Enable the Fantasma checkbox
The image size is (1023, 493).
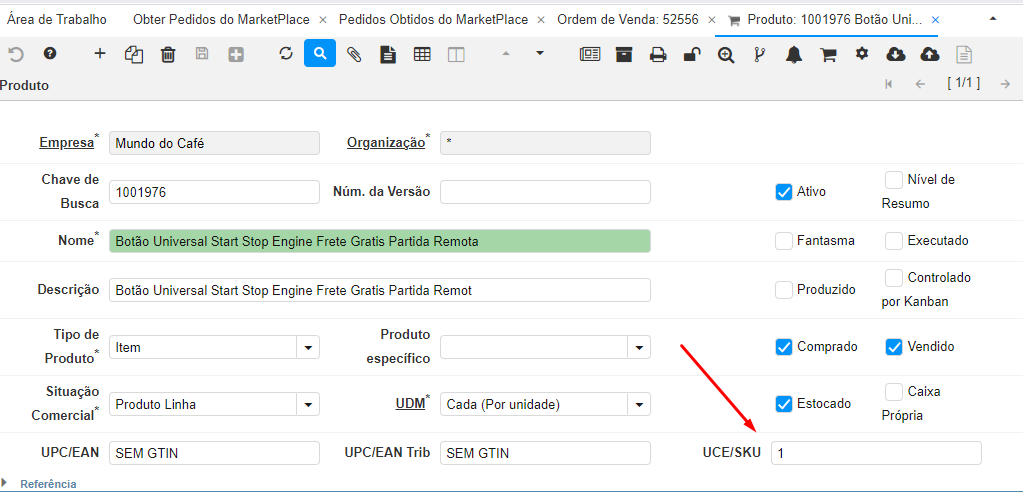pos(784,241)
